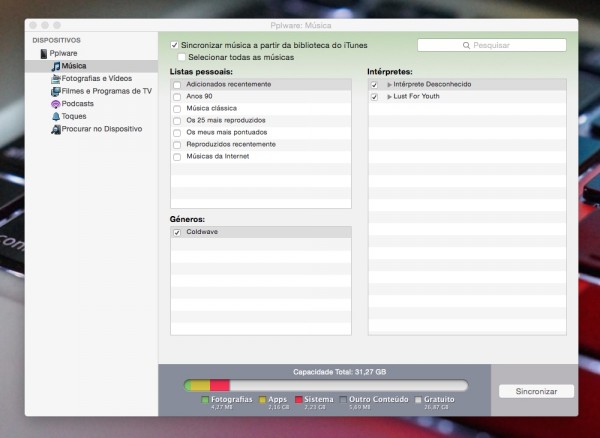Click the storage capacity bar
Screen dimensions: 600x438
point(326,386)
